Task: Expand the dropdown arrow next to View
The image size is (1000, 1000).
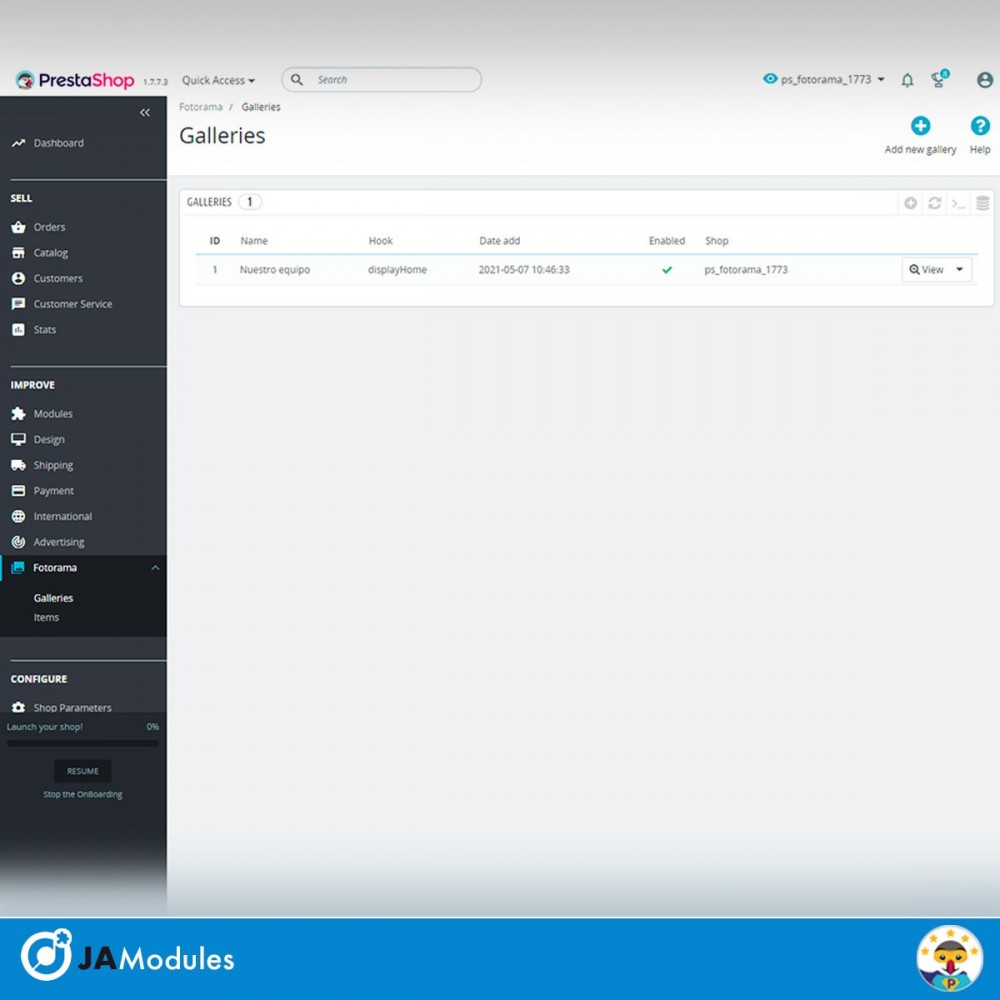Action: 960,270
